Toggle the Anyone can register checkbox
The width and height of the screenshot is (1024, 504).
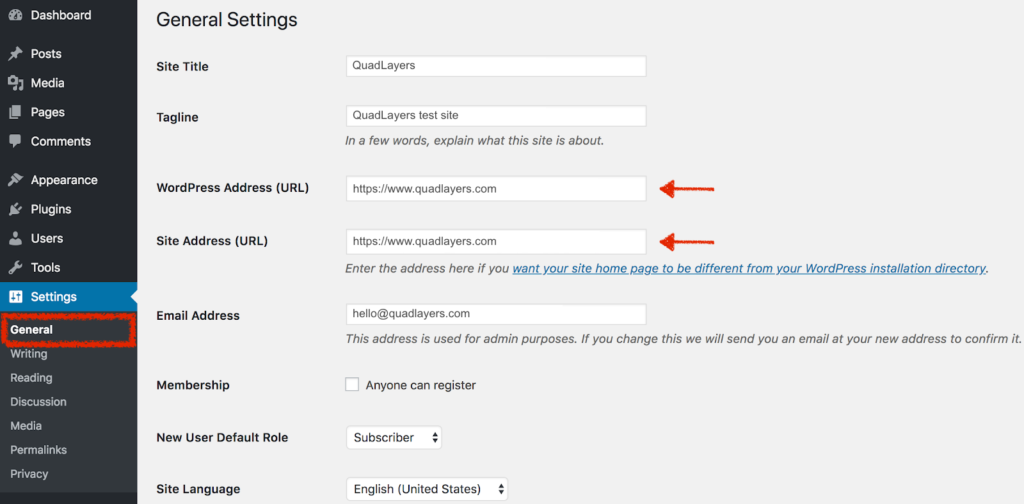click(352, 385)
